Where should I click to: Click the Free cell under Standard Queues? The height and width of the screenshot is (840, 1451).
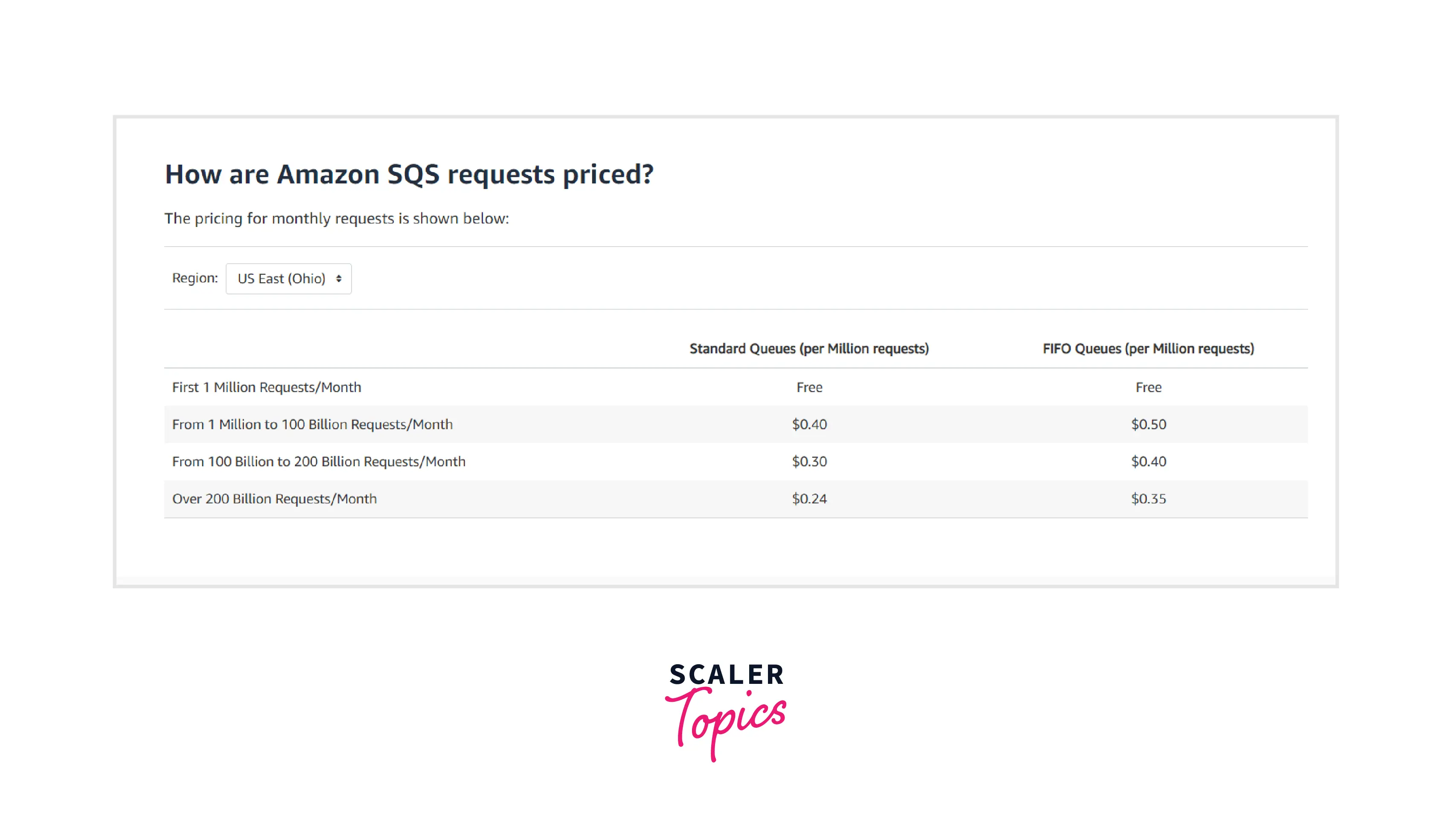click(809, 387)
